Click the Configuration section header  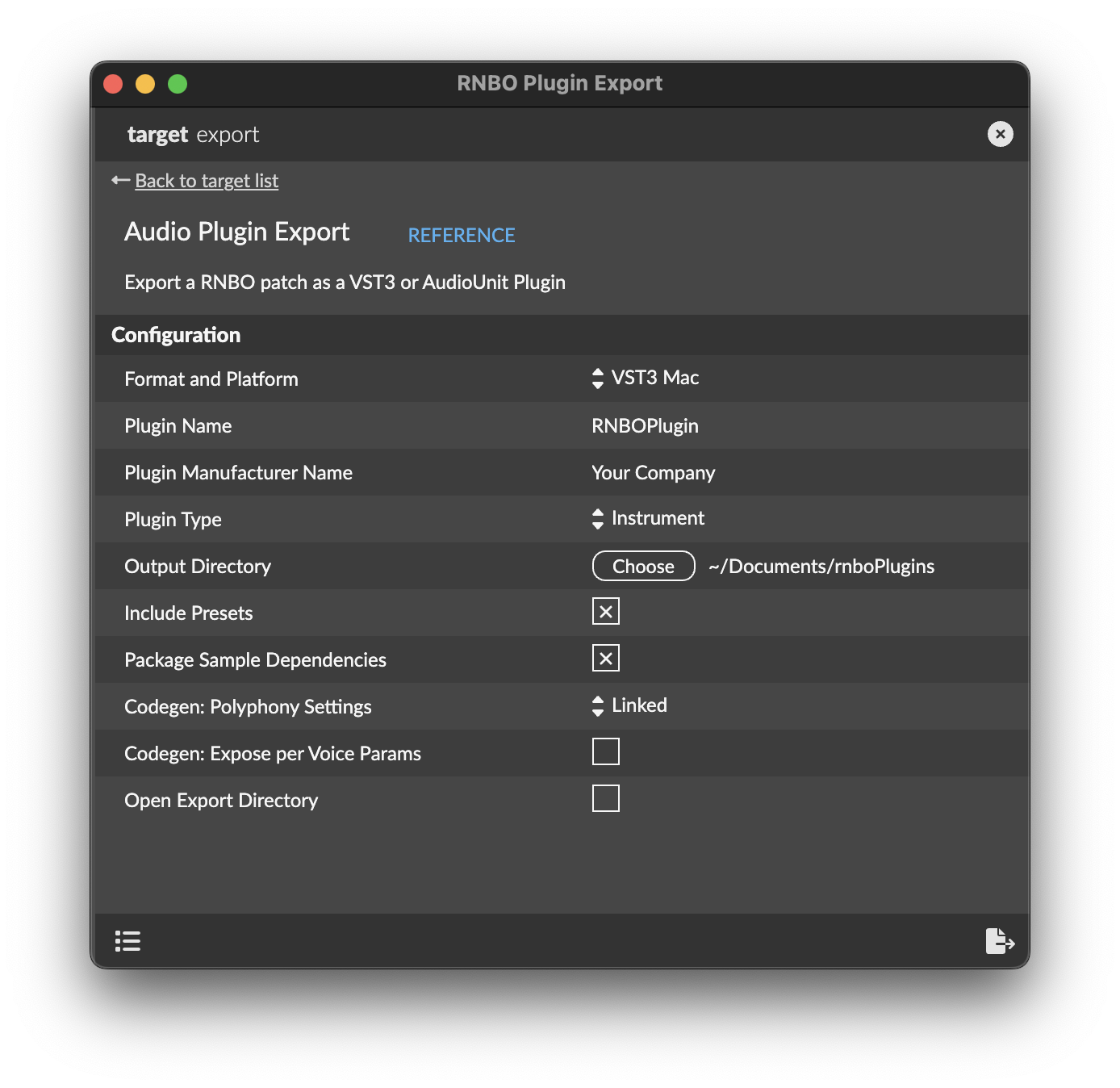(176, 334)
